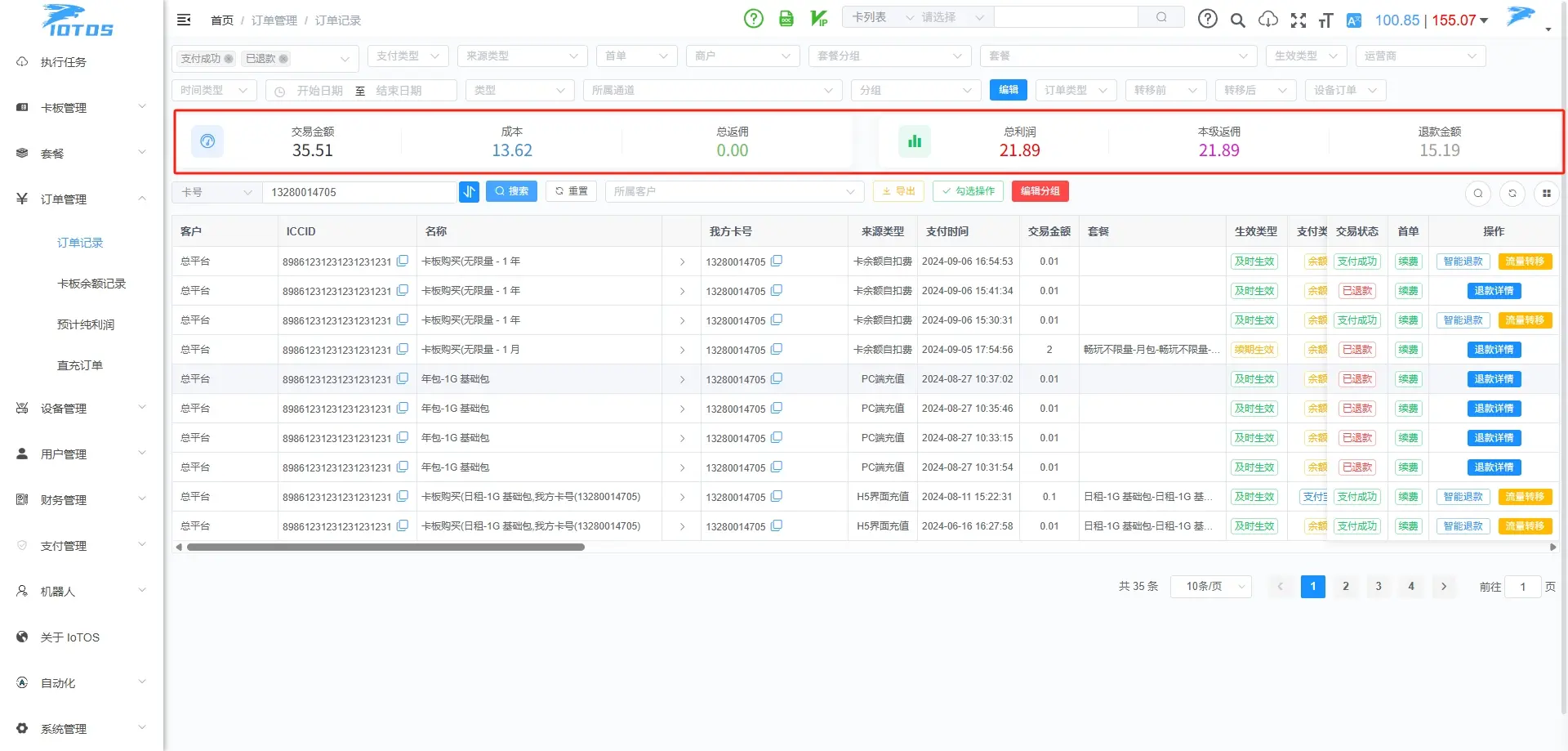Click the card list search magnifier button
The height and width of the screenshot is (751, 1568).
coord(1160,17)
